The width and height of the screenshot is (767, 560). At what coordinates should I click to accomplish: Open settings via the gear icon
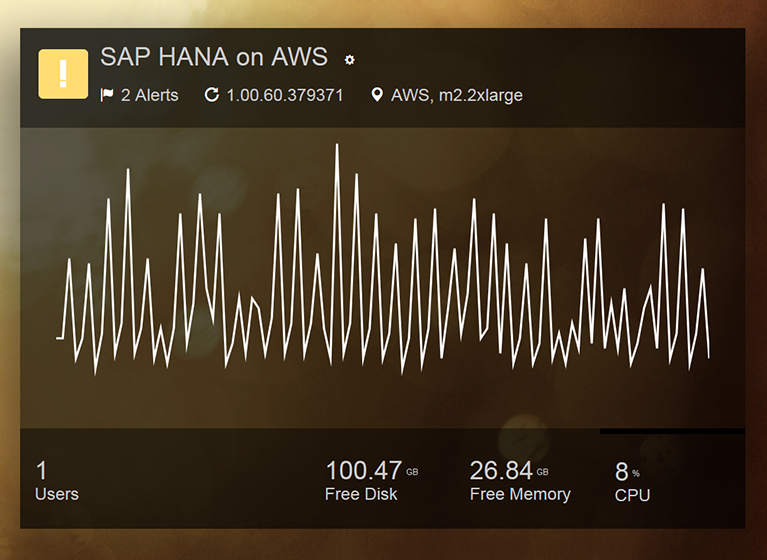349,60
